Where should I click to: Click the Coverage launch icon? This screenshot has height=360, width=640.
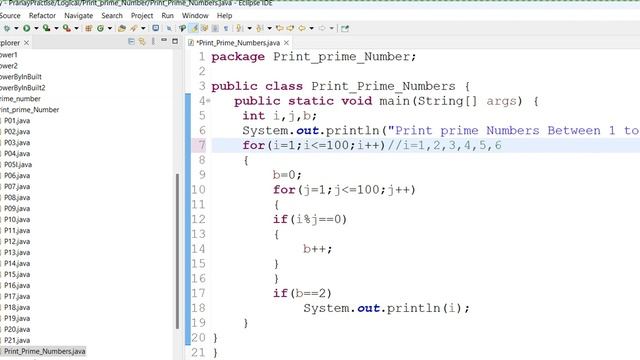point(47,28)
